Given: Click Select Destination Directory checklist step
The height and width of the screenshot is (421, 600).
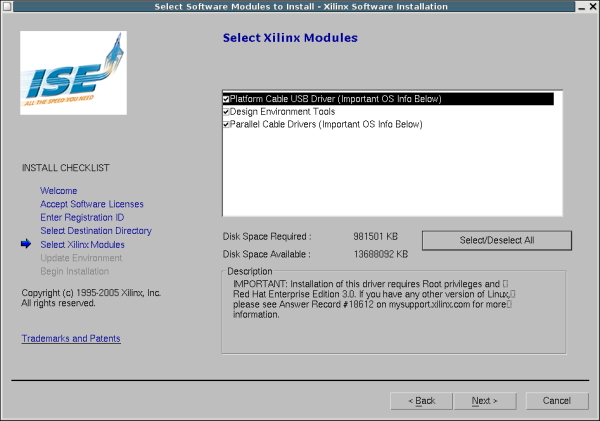Looking at the screenshot, I should (x=95, y=231).
